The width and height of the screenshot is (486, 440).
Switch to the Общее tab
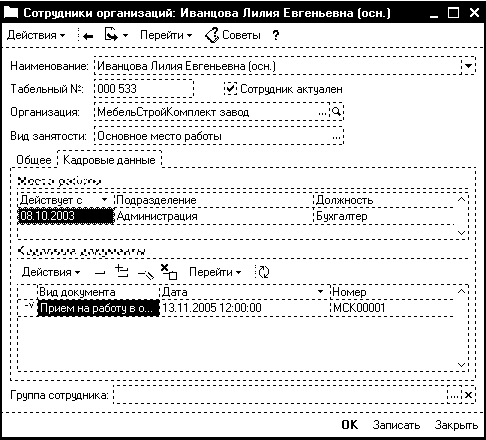34,160
